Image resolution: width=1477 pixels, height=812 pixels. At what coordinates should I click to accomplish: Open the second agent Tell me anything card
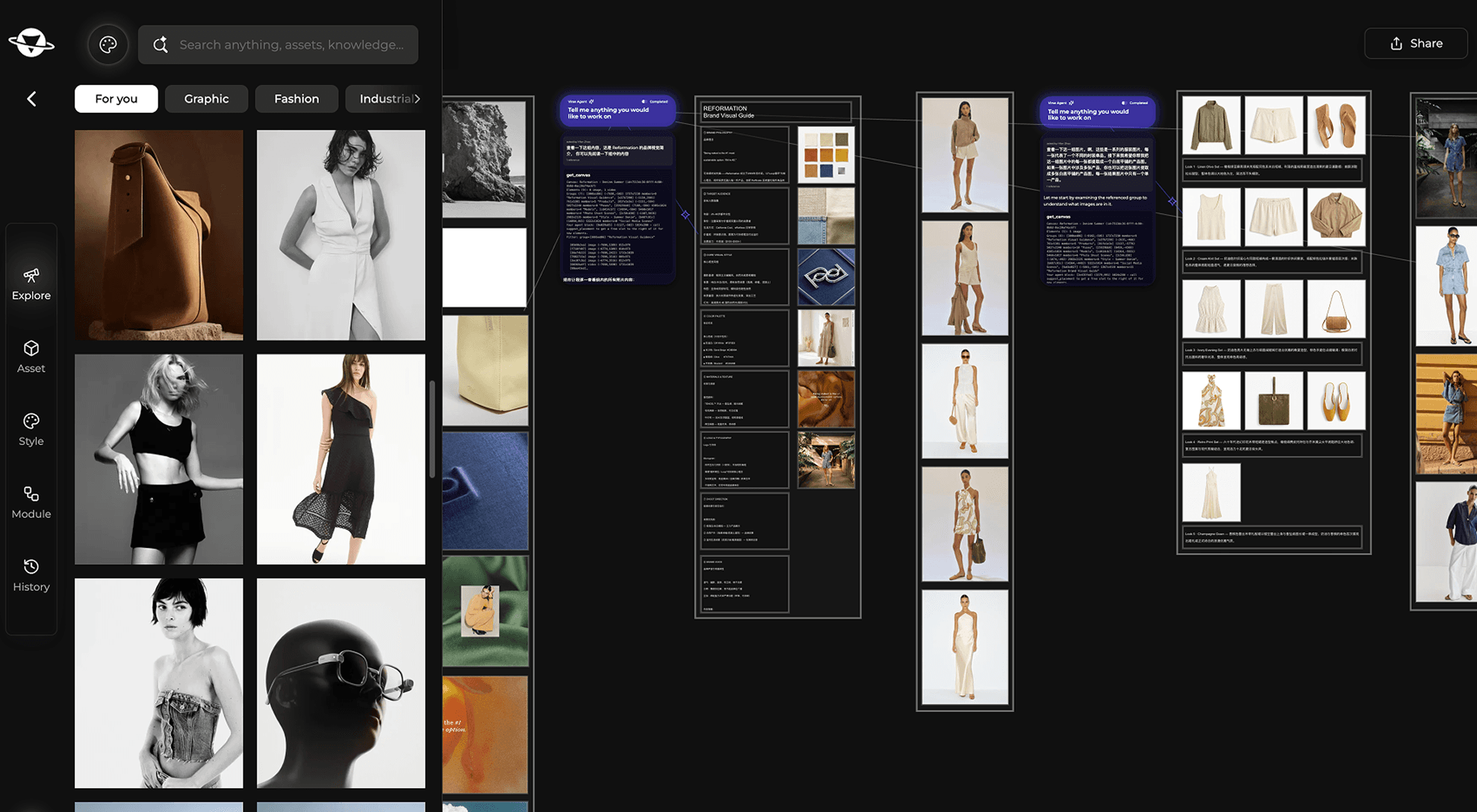(1098, 112)
